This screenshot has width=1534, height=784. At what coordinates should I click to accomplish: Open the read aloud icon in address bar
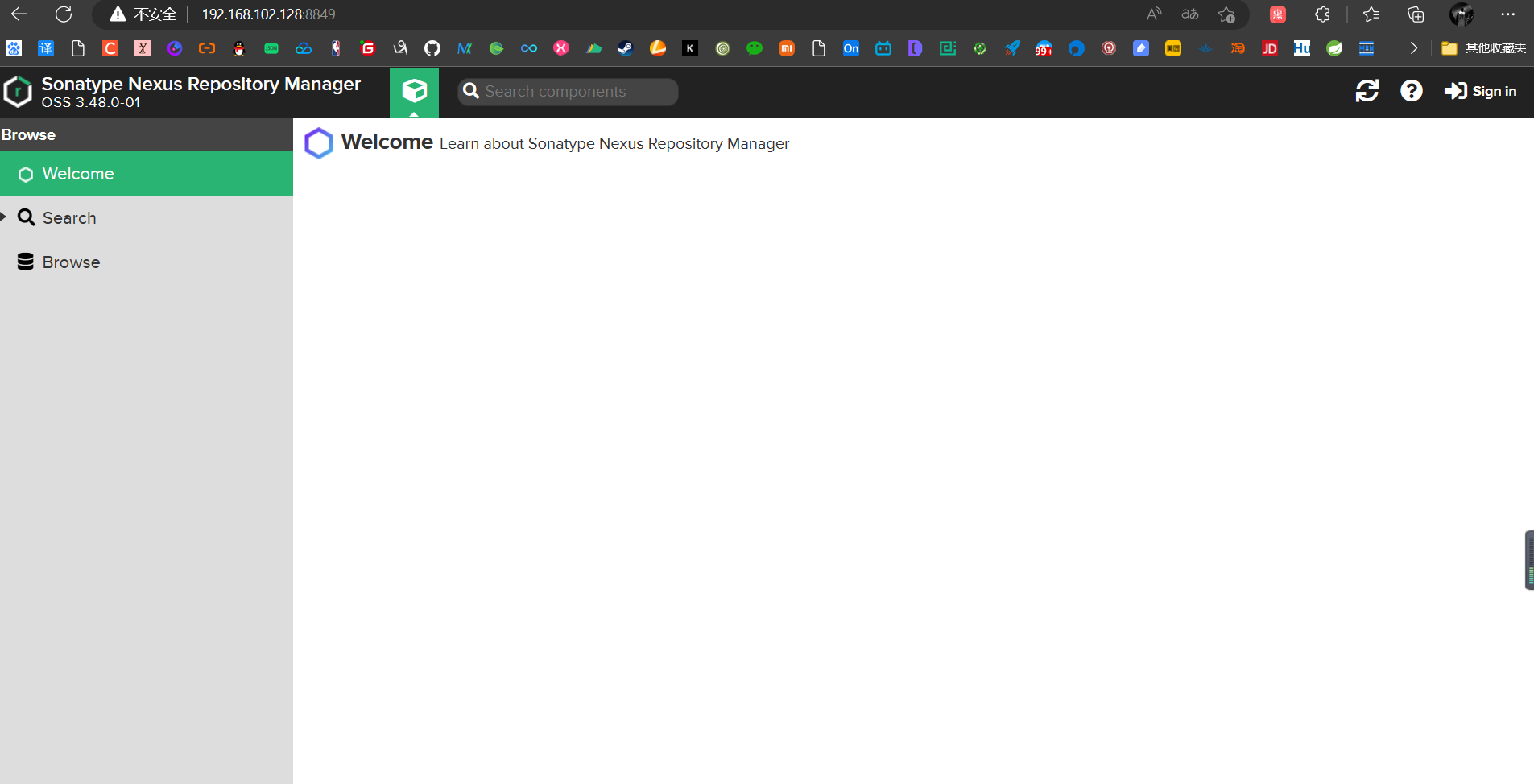(x=1154, y=14)
